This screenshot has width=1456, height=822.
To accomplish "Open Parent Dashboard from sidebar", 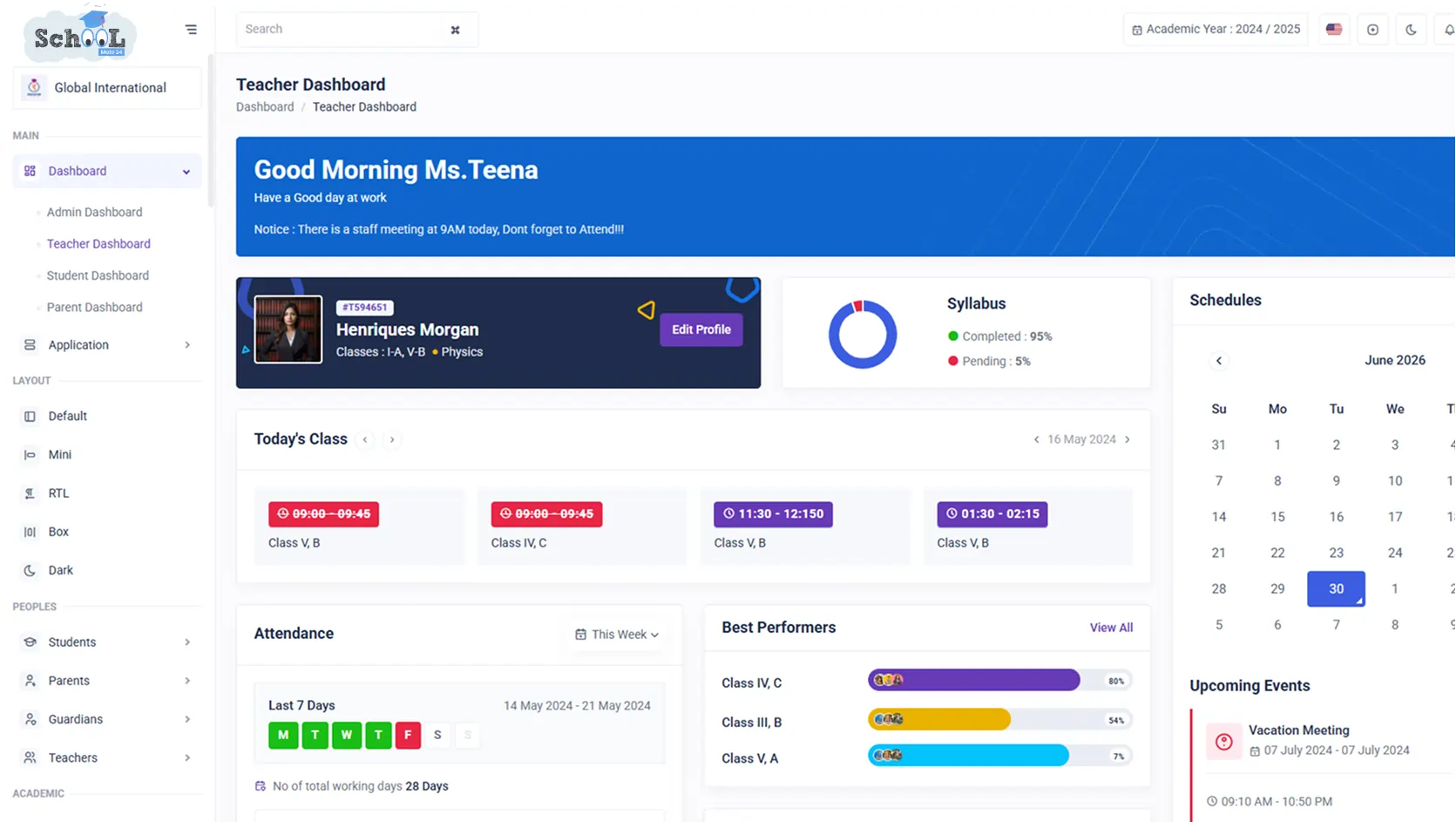I will click(94, 308).
